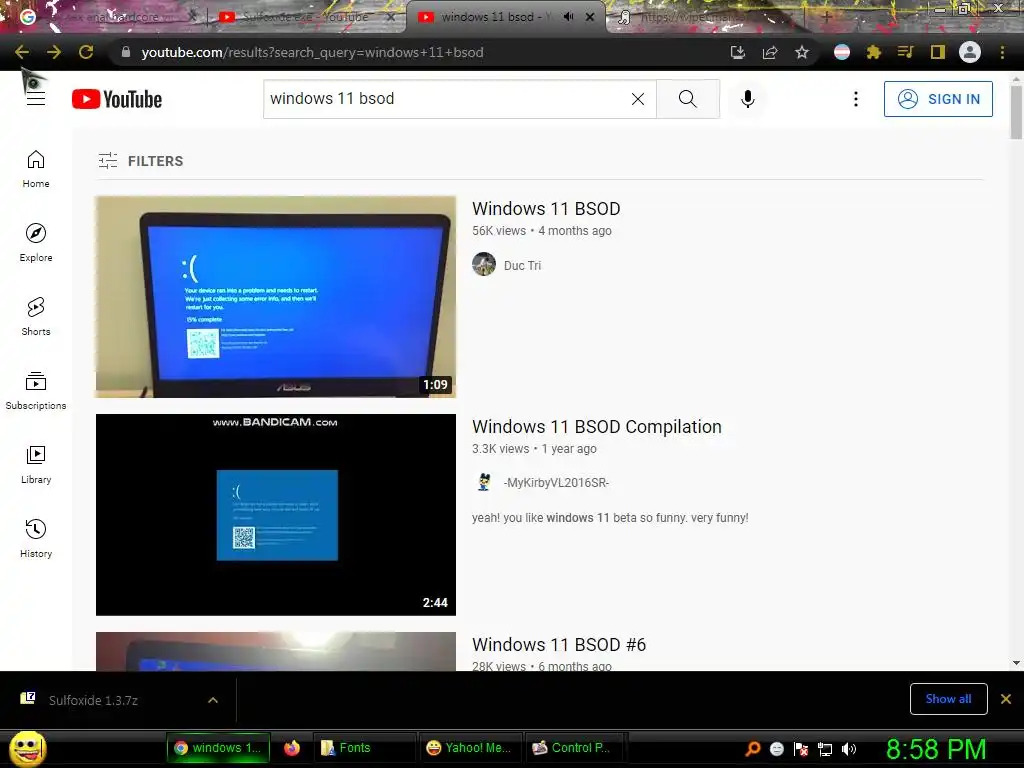Open Chrome's three-dot menu

tap(1002, 52)
